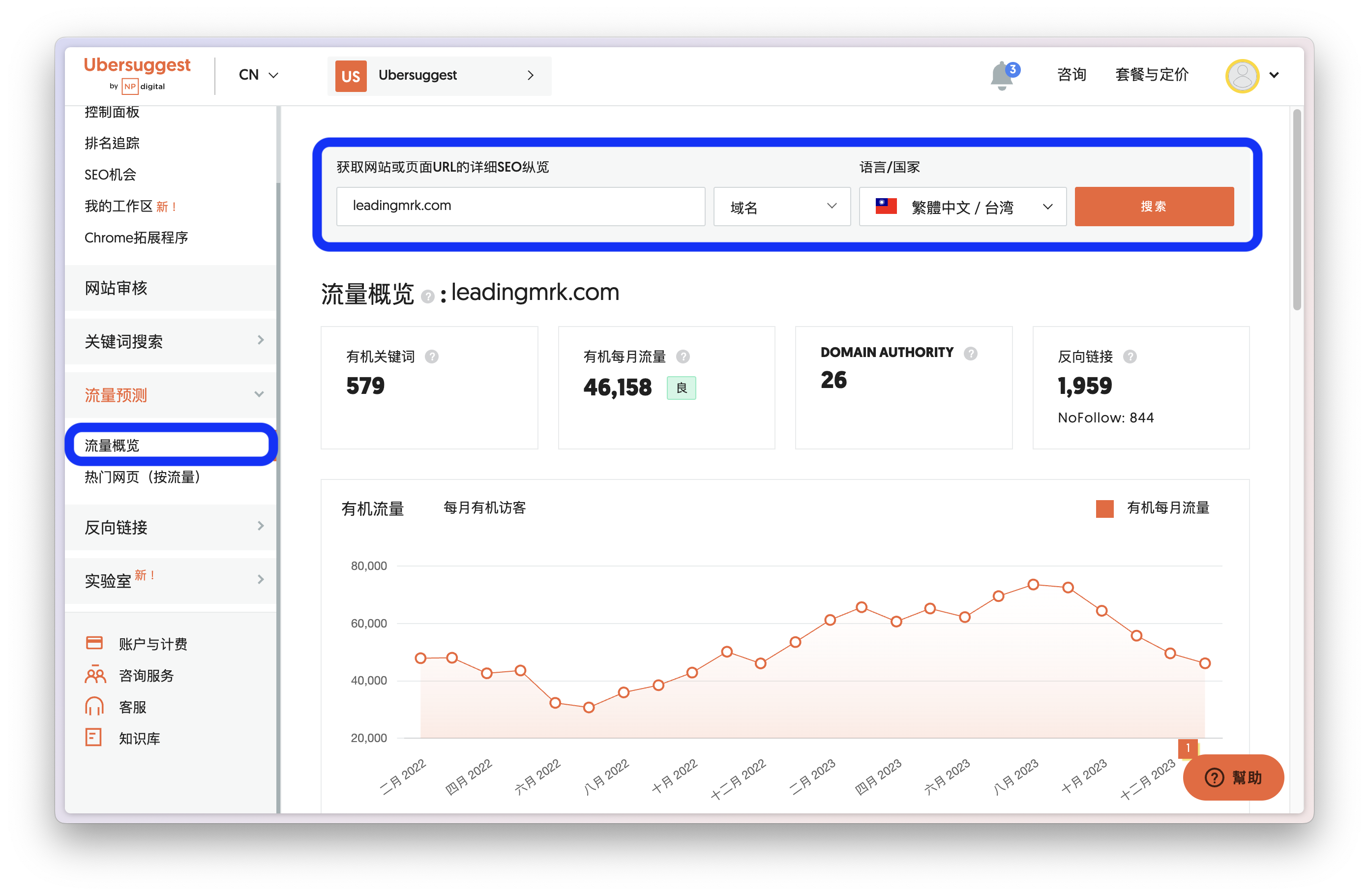This screenshot has width=1369, height=896.
Task: Click the 良 rating badge
Action: pos(681,388)
